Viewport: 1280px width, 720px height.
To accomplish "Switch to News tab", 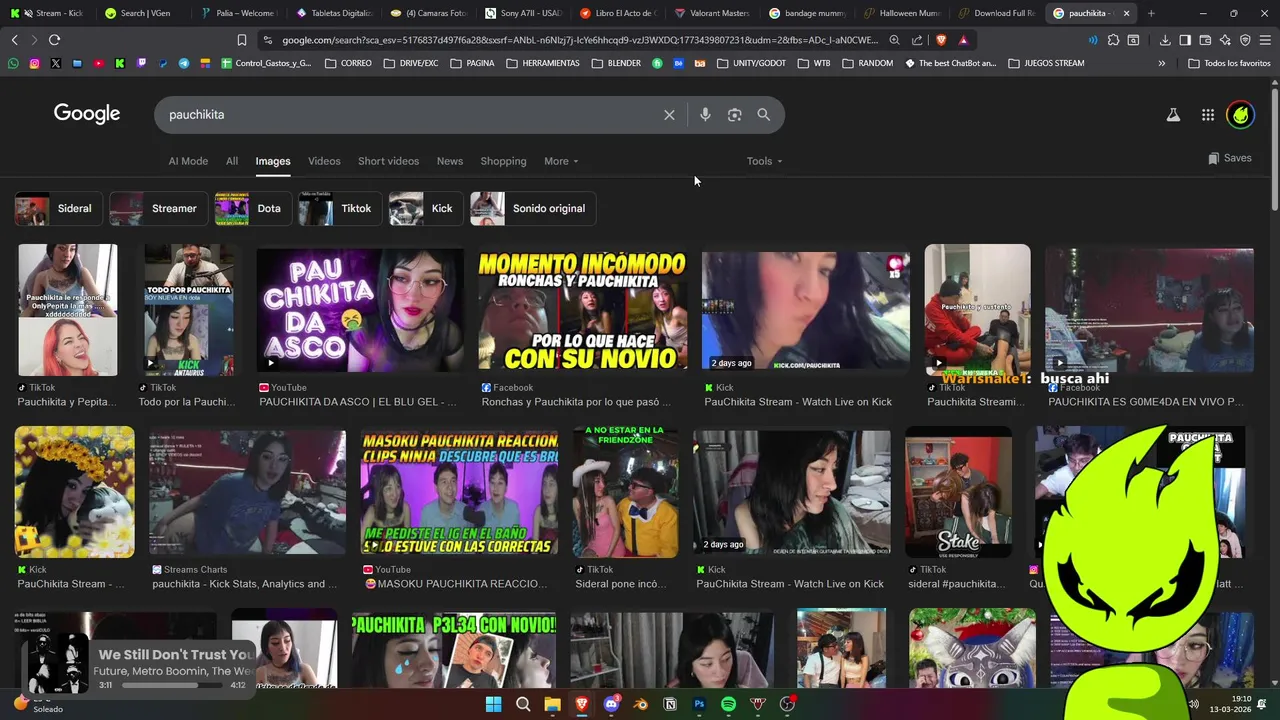I will coord(450,161).
